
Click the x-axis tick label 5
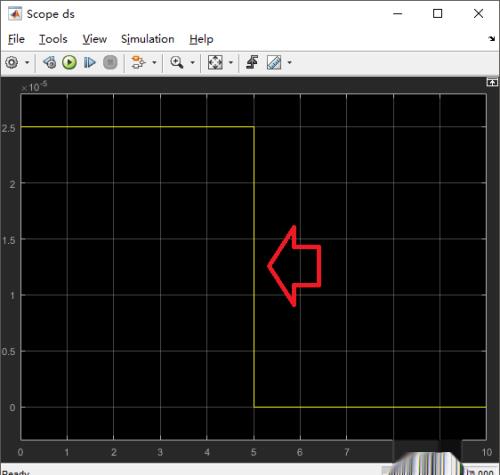[x=254, y=452]
